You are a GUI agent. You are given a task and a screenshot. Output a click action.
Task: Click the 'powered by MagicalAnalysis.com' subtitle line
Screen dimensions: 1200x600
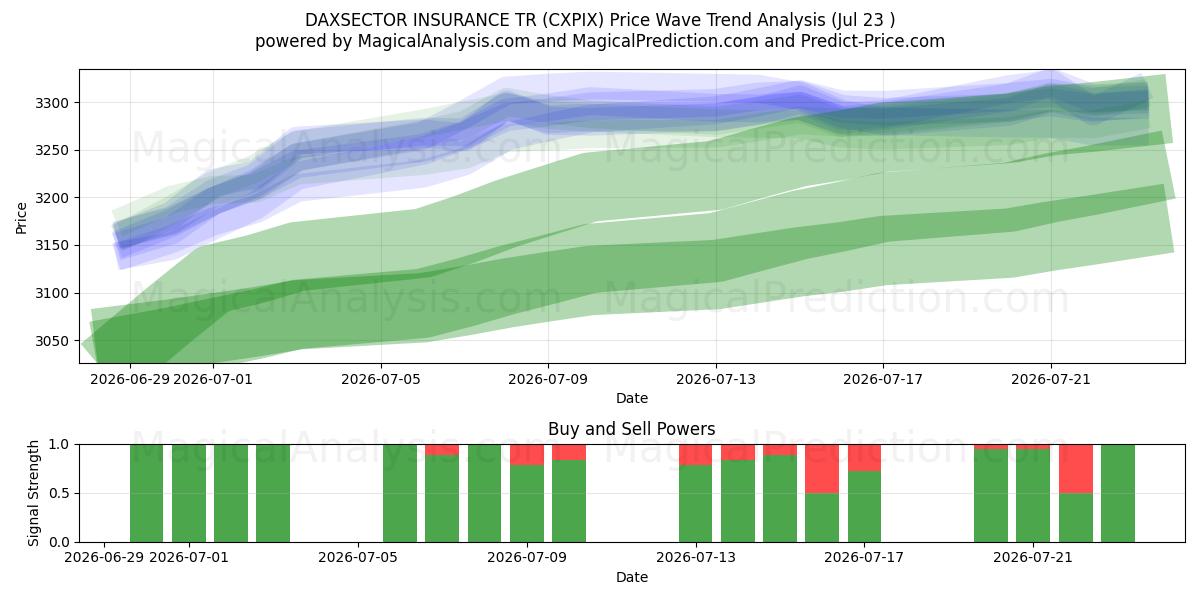(600, 41)
